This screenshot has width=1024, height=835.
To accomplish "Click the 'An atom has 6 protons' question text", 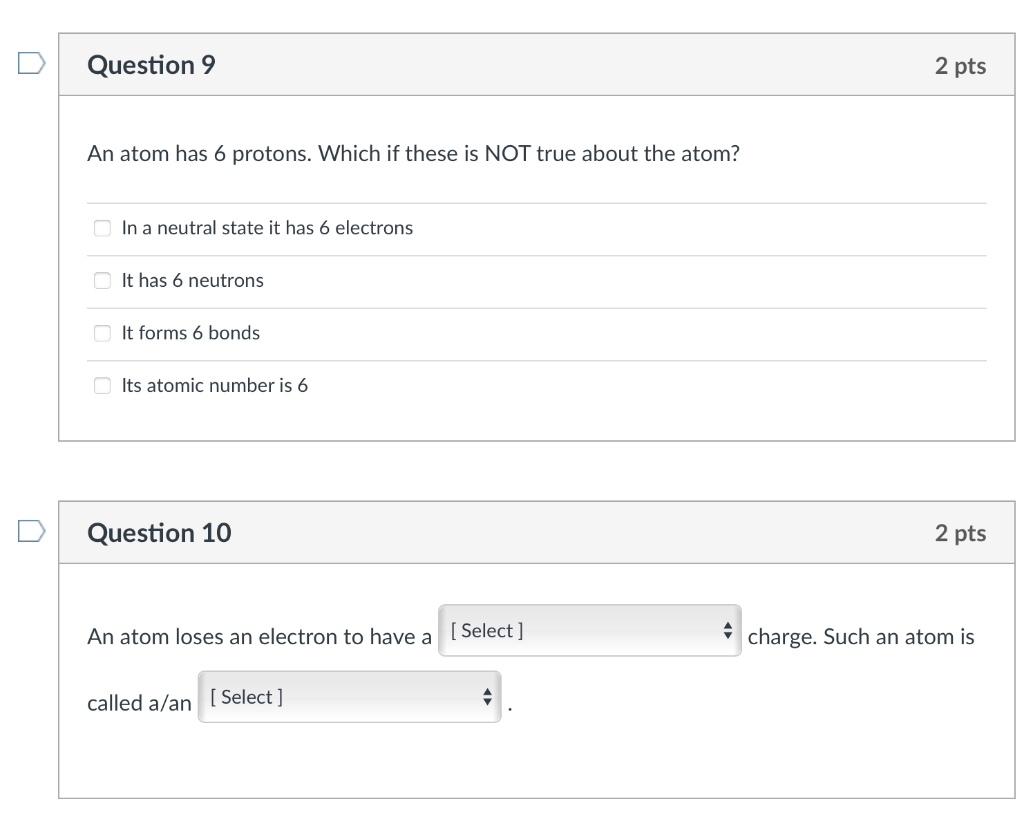I will pos(412,155).
